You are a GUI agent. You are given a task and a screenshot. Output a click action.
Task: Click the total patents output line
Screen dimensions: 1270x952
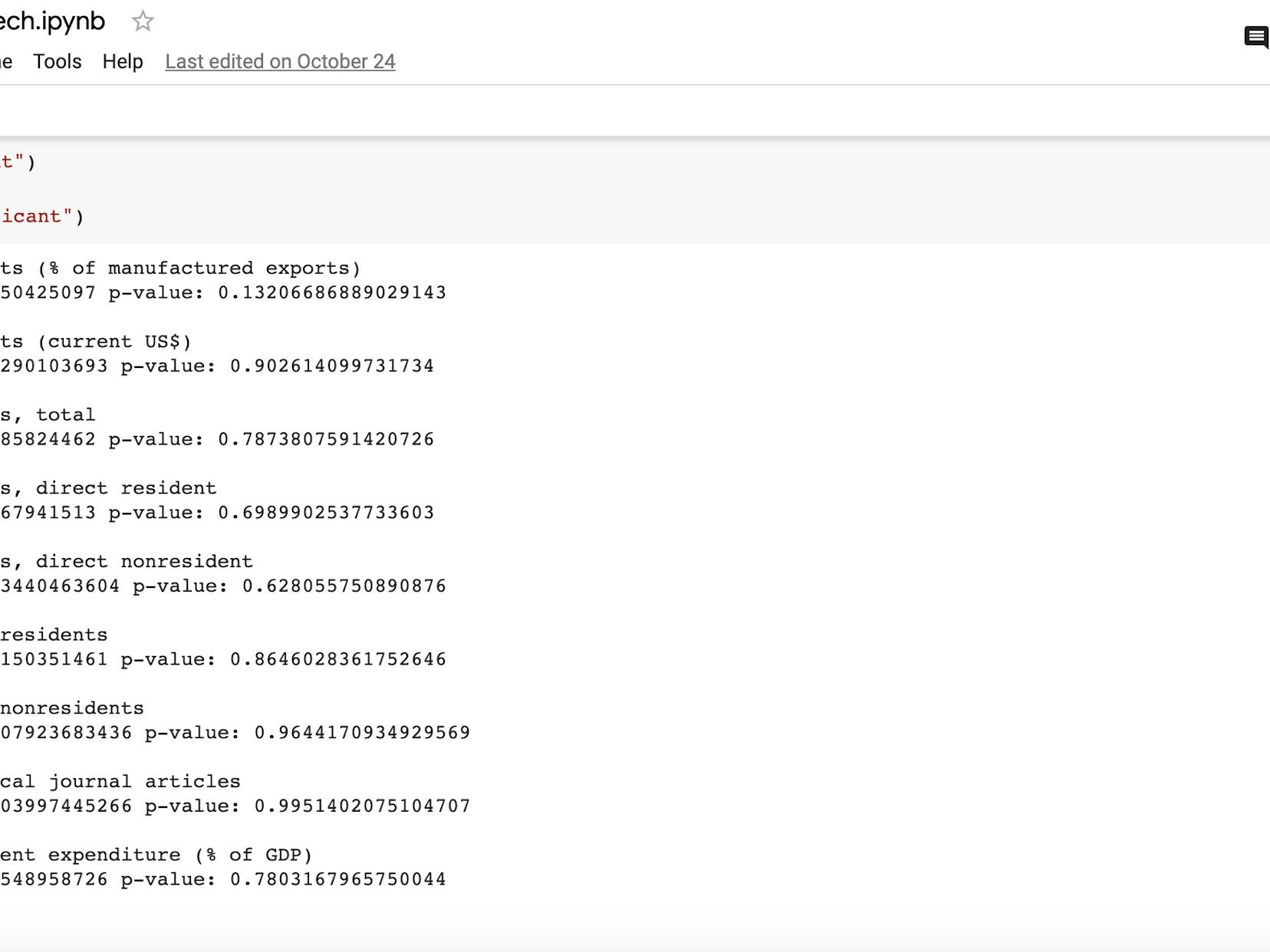pos(217,439)
